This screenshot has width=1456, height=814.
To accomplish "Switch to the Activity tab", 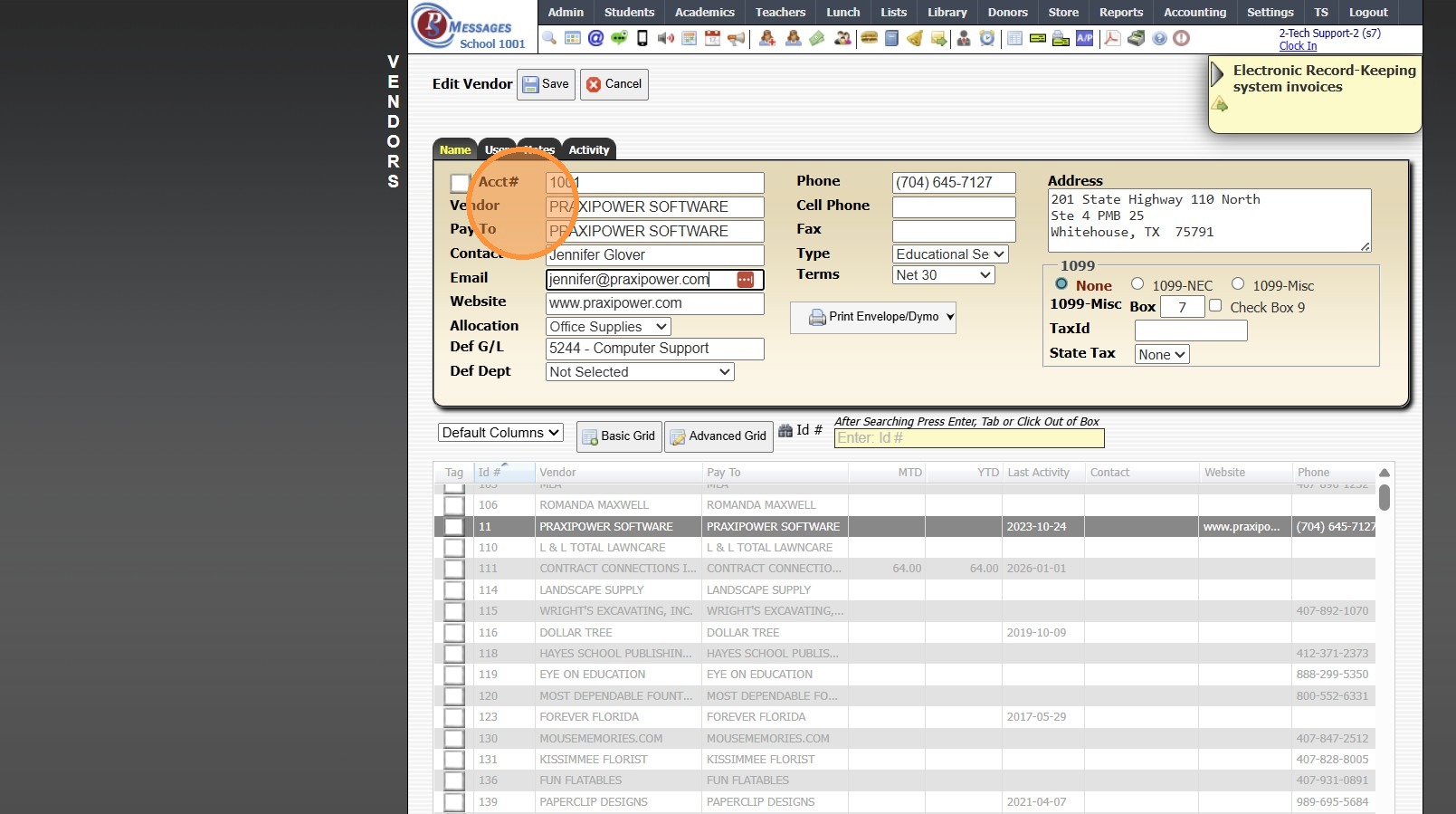I will pyautogui.click(x=588, y=150).
